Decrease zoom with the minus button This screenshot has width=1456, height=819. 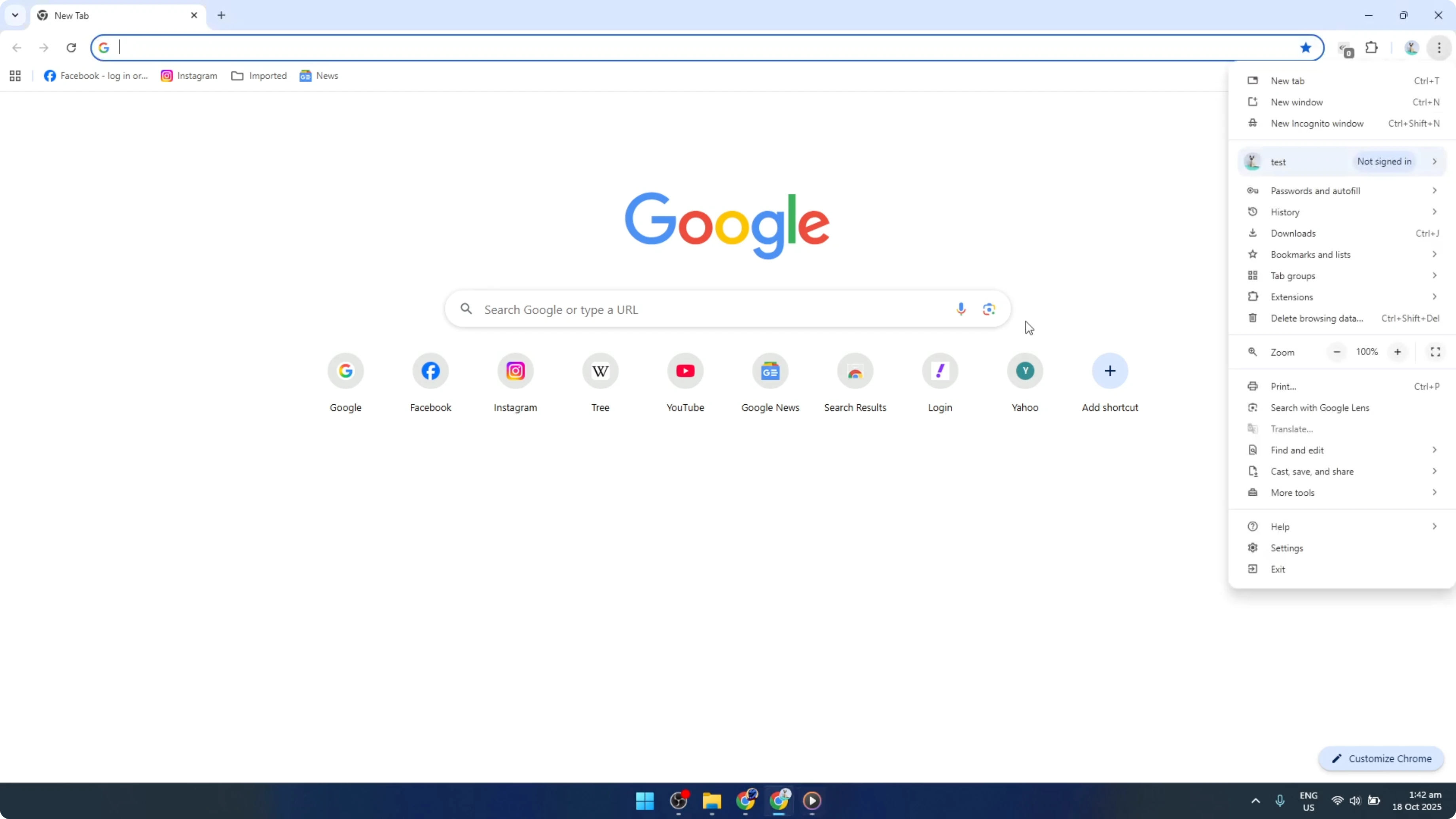1337,352
